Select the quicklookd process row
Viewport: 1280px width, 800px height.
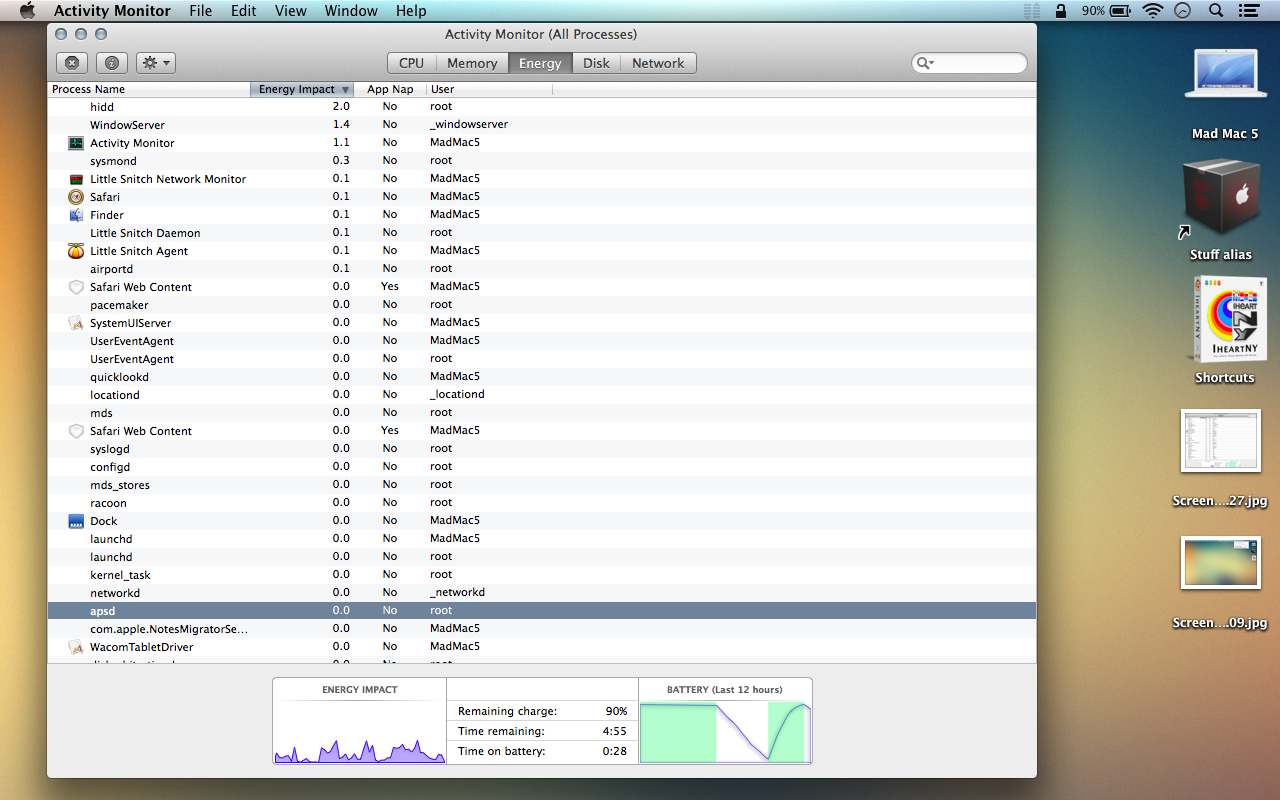[541, 377]
